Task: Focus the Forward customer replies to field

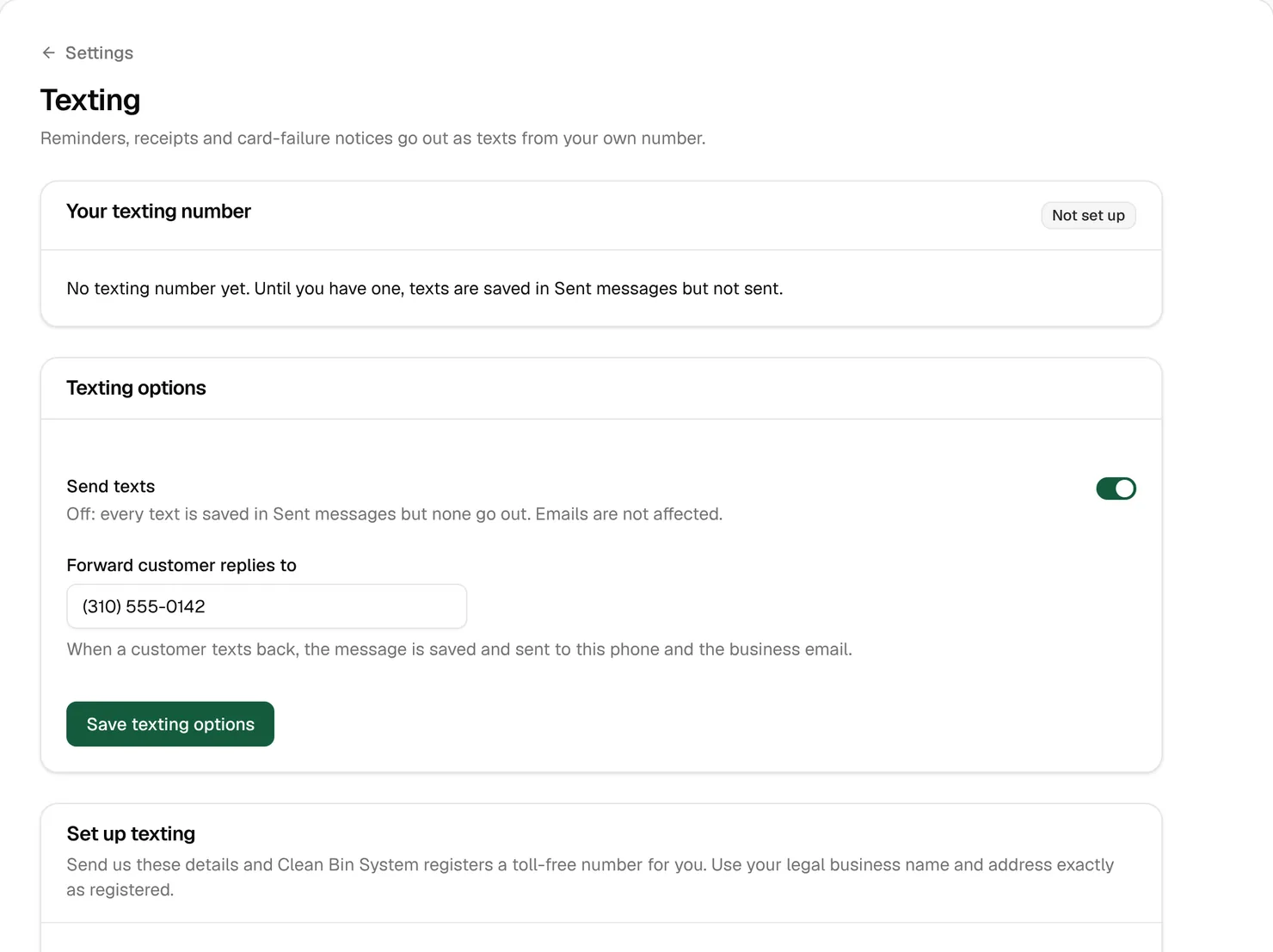Action: point(267,606)
